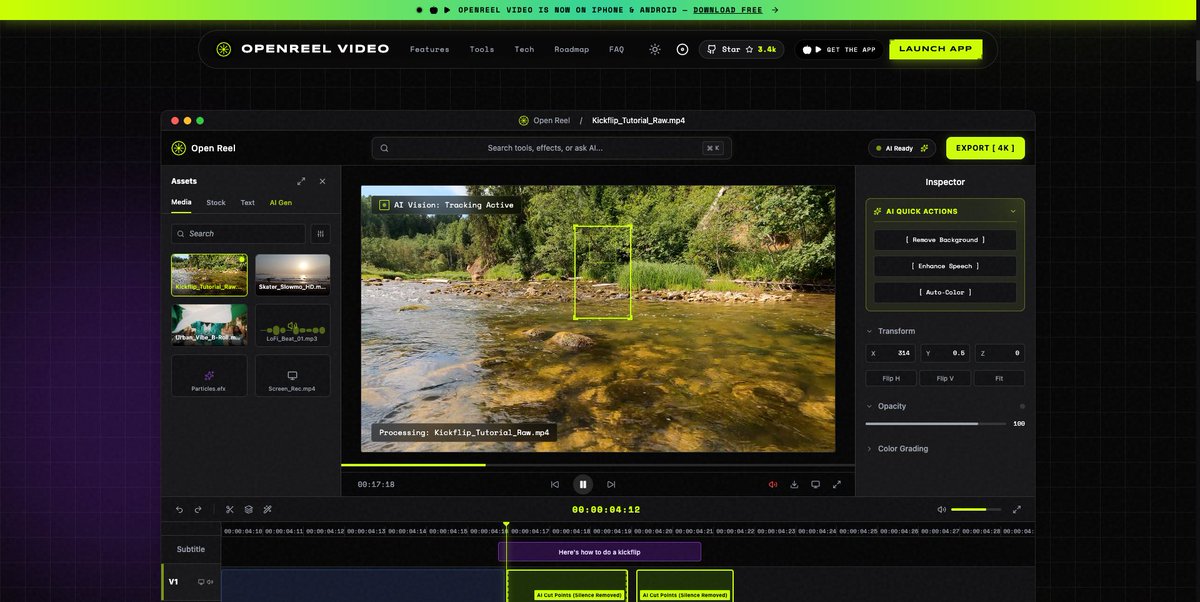This screenshot has height=602, width=1200.
Task: Click the Flip H button
Action: click(891, 379)
